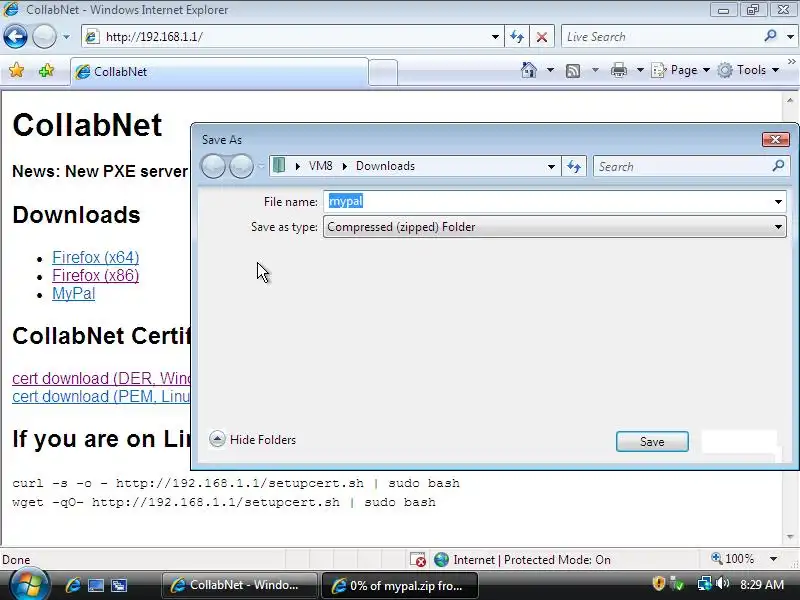The image size is (800, 600).
Task: Click the folder icon in breadcrumb bar
Action: [279, 165]
